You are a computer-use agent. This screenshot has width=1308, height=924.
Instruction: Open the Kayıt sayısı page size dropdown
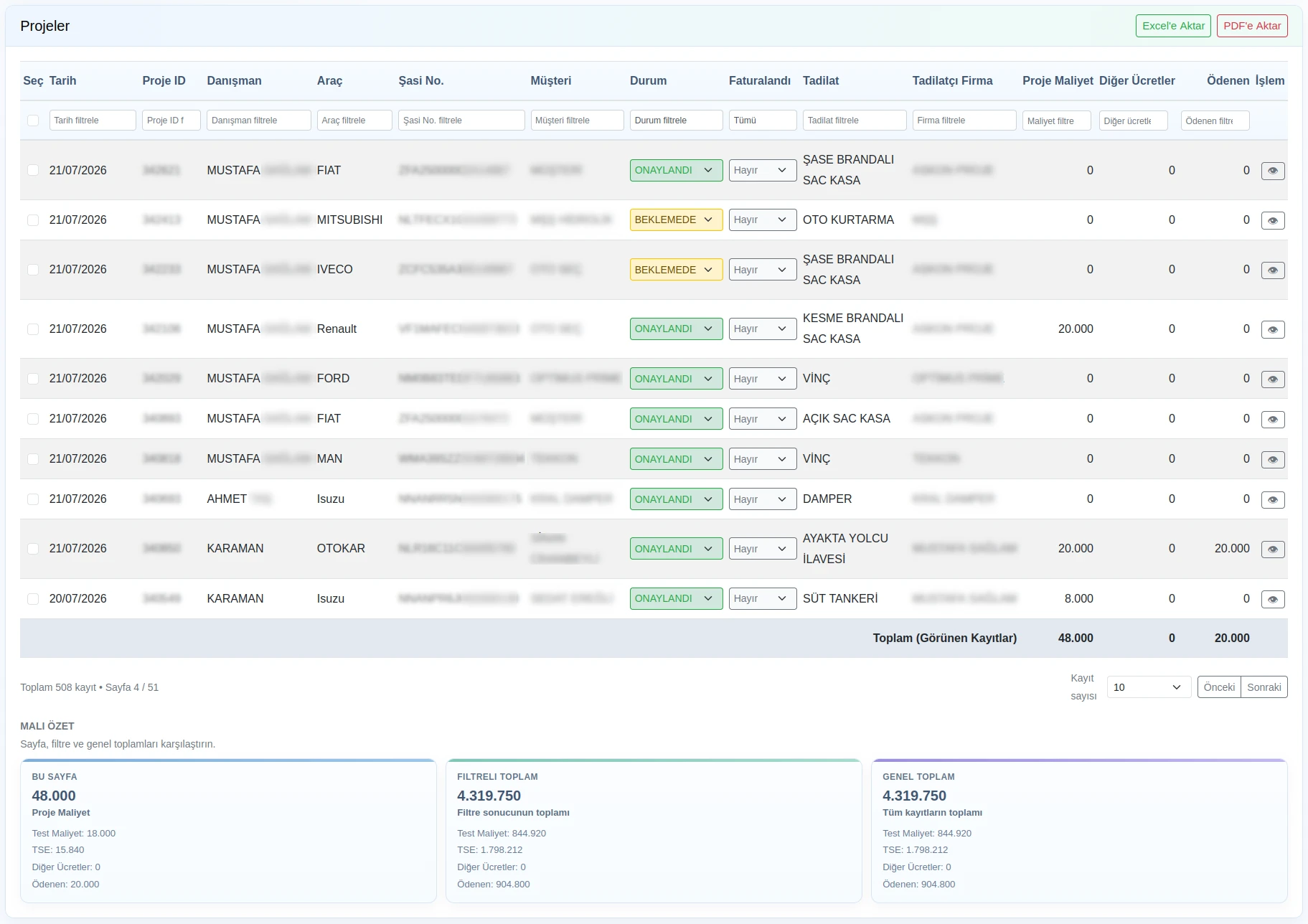coord(1149,687)
